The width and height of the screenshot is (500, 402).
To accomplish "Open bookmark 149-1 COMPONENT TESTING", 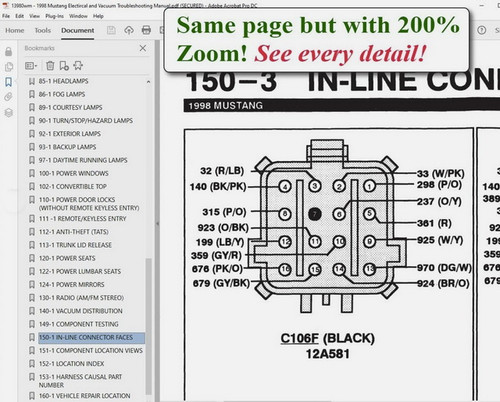I will tap(79, 324).
